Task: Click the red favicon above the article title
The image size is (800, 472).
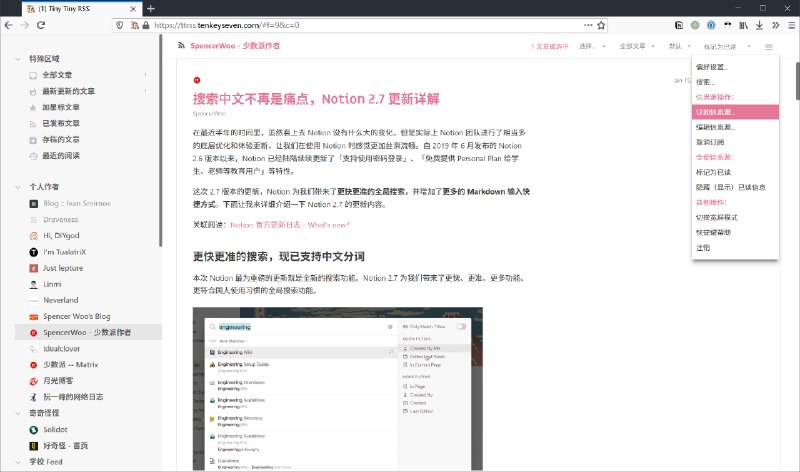Action: 197,80
